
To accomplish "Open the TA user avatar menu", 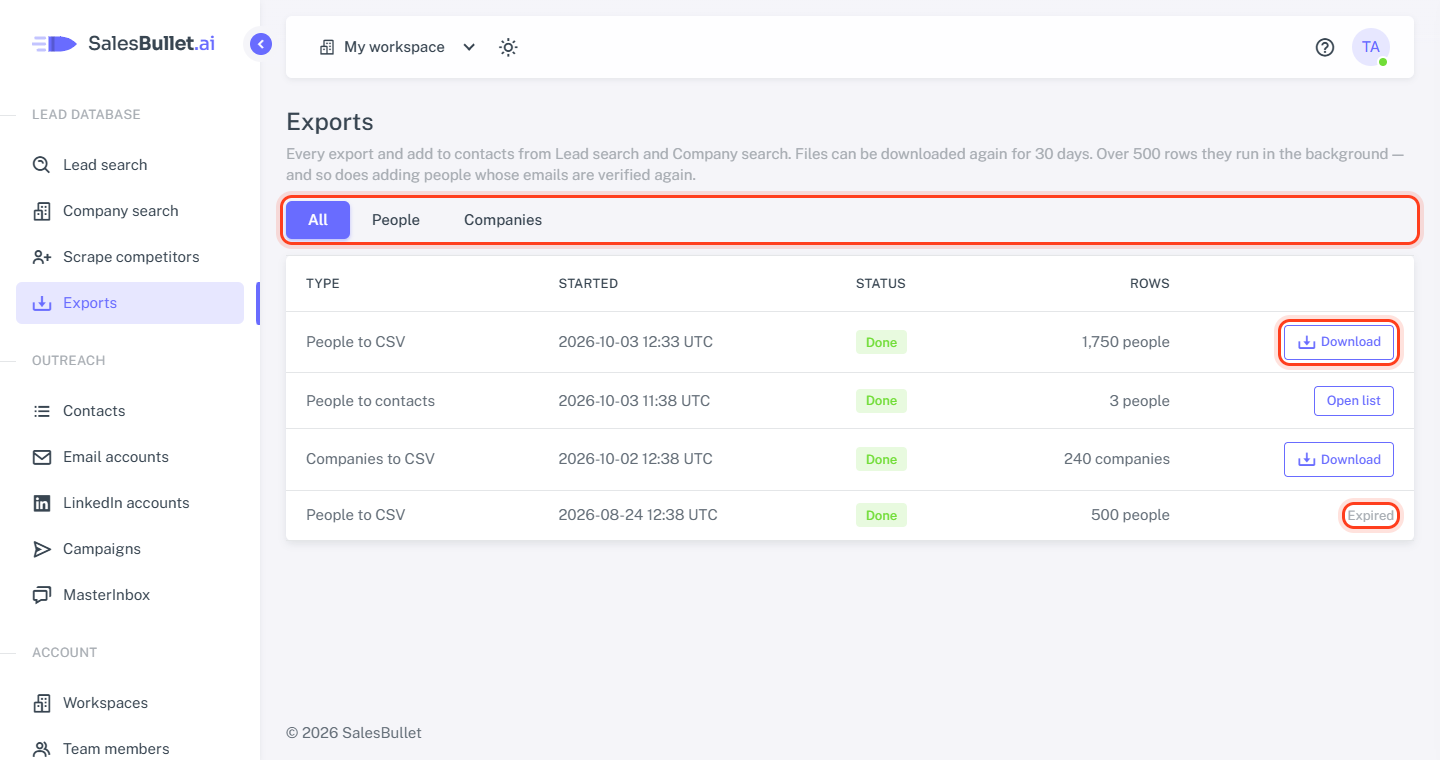I will coord(1371,47).
